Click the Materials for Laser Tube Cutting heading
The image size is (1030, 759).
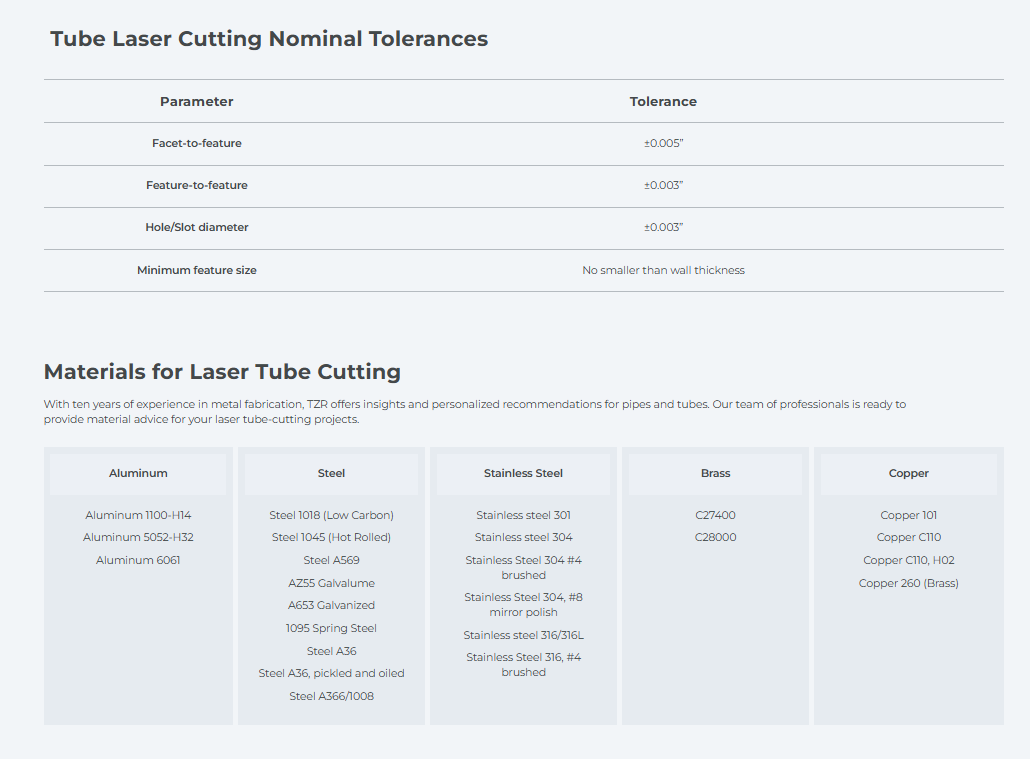[222, 372]
